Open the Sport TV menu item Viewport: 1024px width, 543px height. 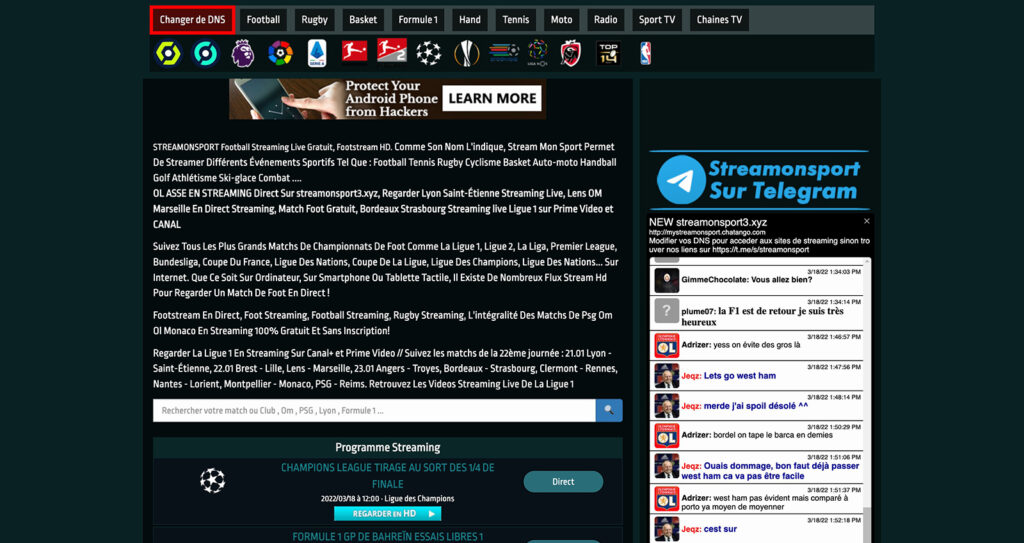pyautogui.click(x=656, y=20)
